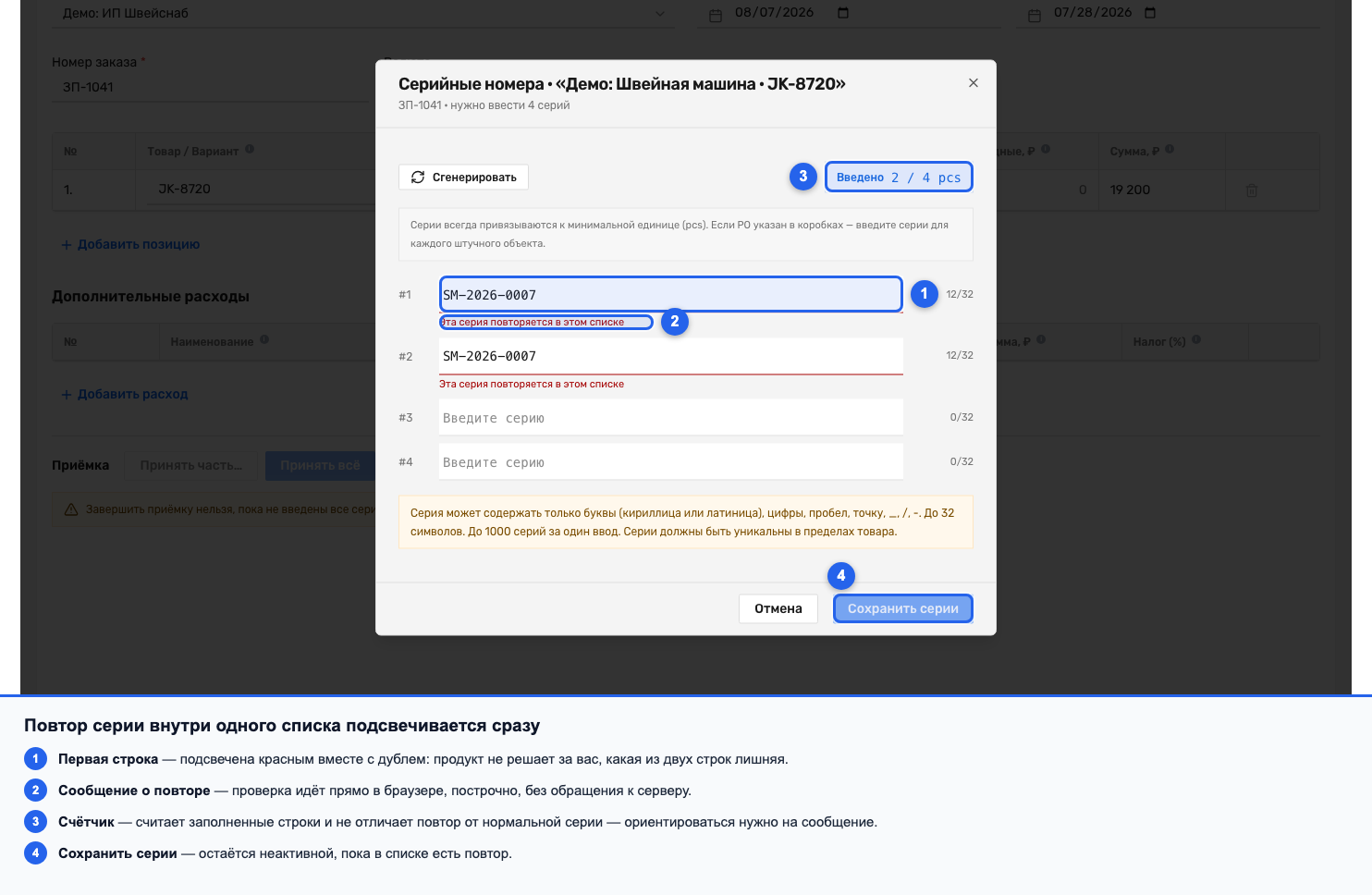
Task: Click the Отмена button
Action: tap(778, 608)
